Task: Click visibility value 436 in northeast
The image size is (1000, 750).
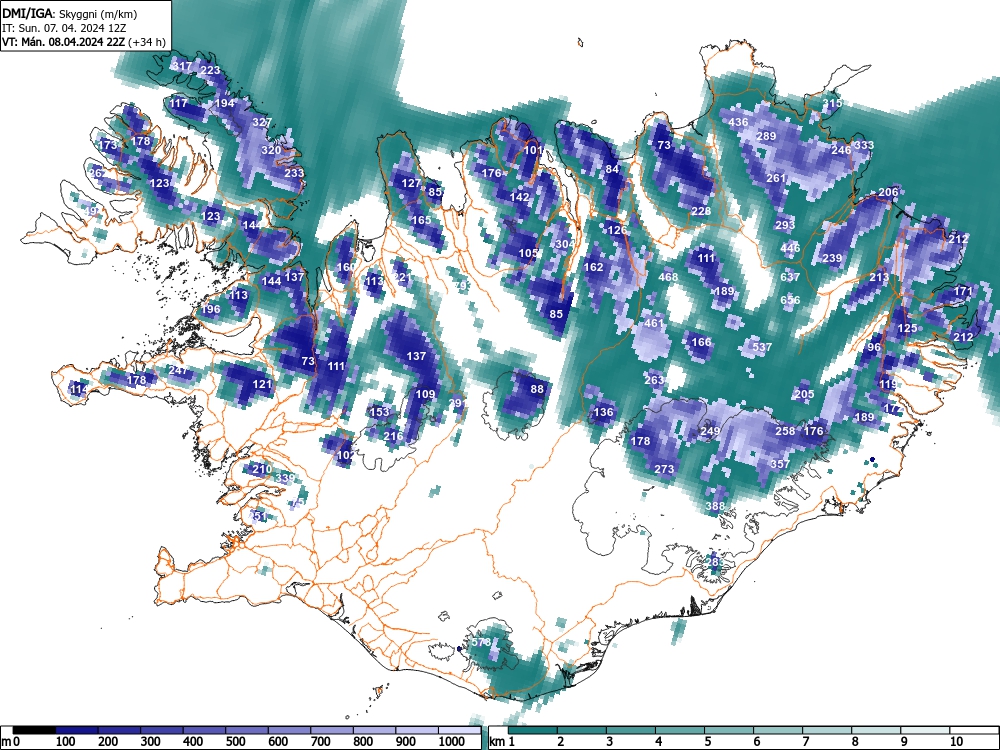Action: (738, 122)
